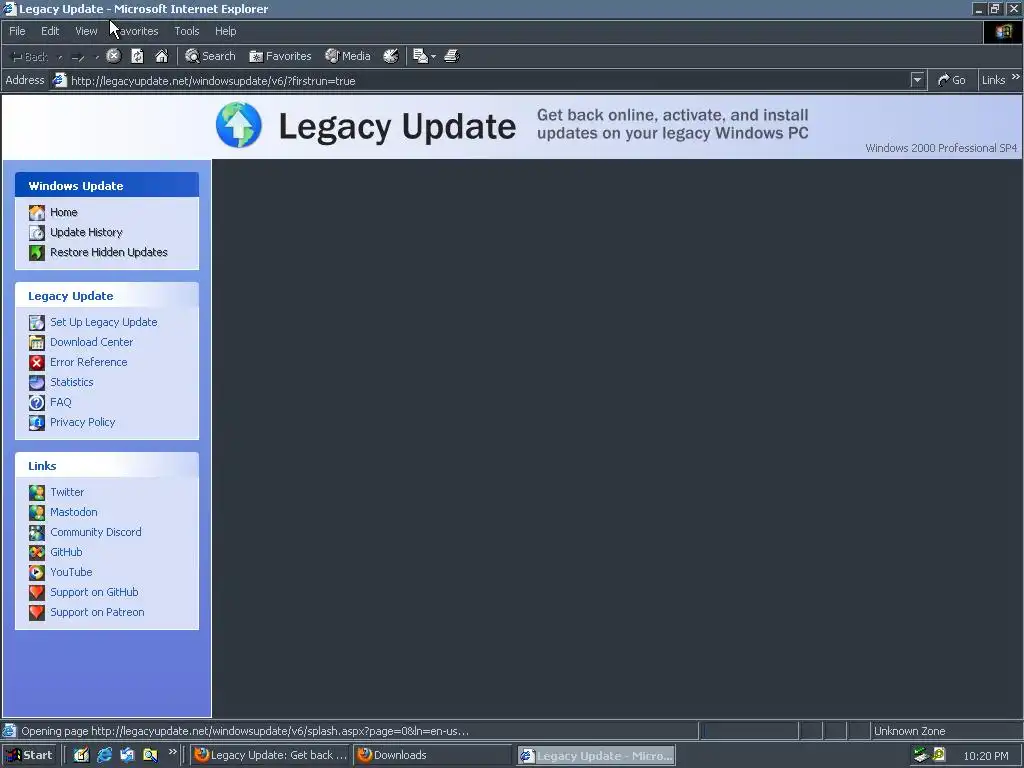
Task: Open the Search pane from toolbar
Action: tap(210, 56)
